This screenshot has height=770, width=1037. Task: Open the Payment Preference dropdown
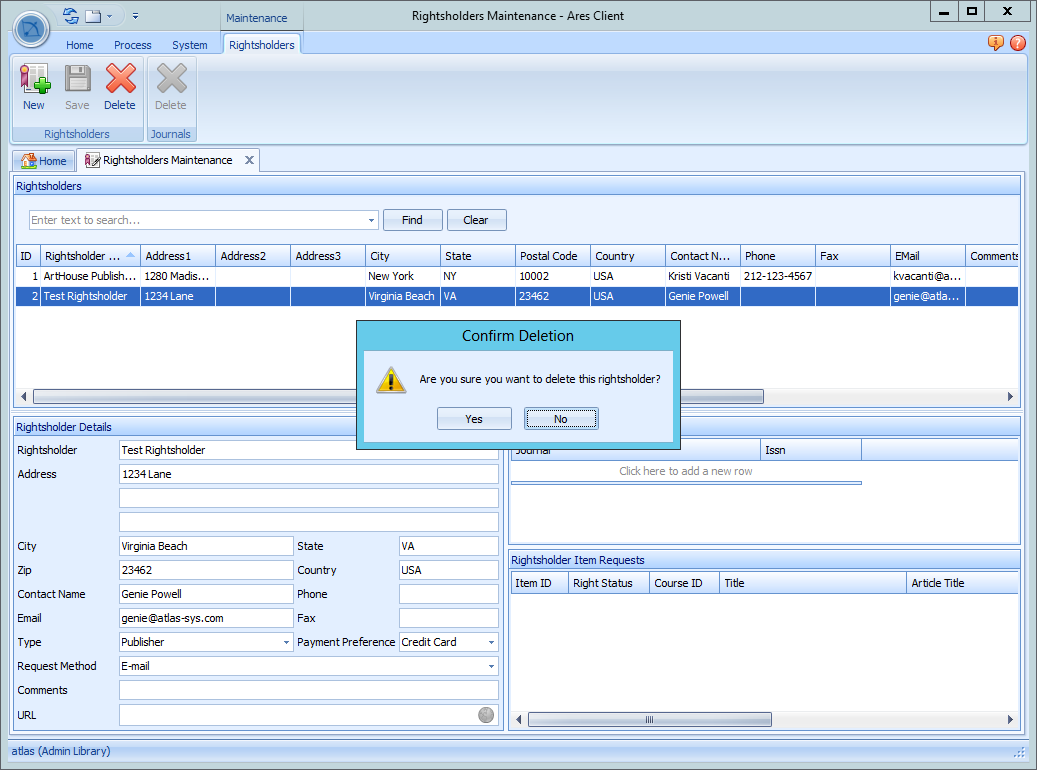pos(491,642)
